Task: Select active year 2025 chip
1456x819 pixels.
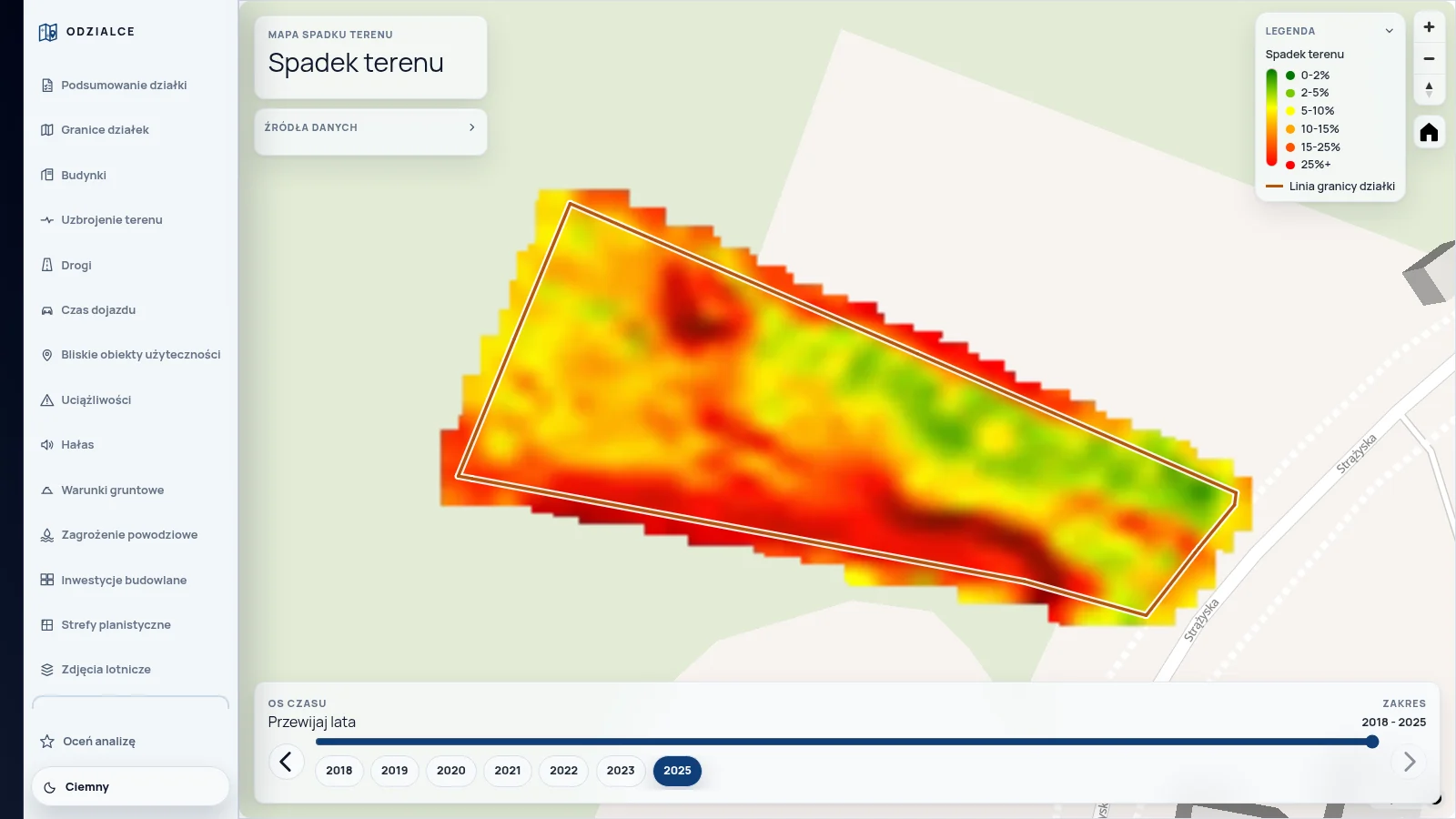Action: pos(677,771)
